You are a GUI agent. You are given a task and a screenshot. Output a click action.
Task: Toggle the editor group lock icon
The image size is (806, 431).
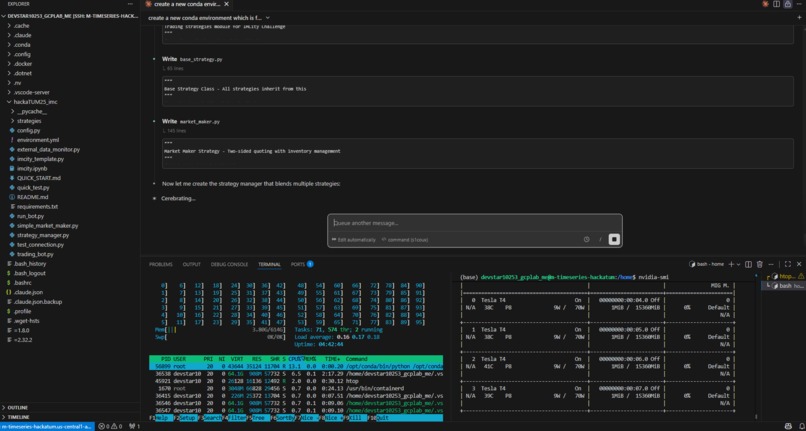[787, 4]
